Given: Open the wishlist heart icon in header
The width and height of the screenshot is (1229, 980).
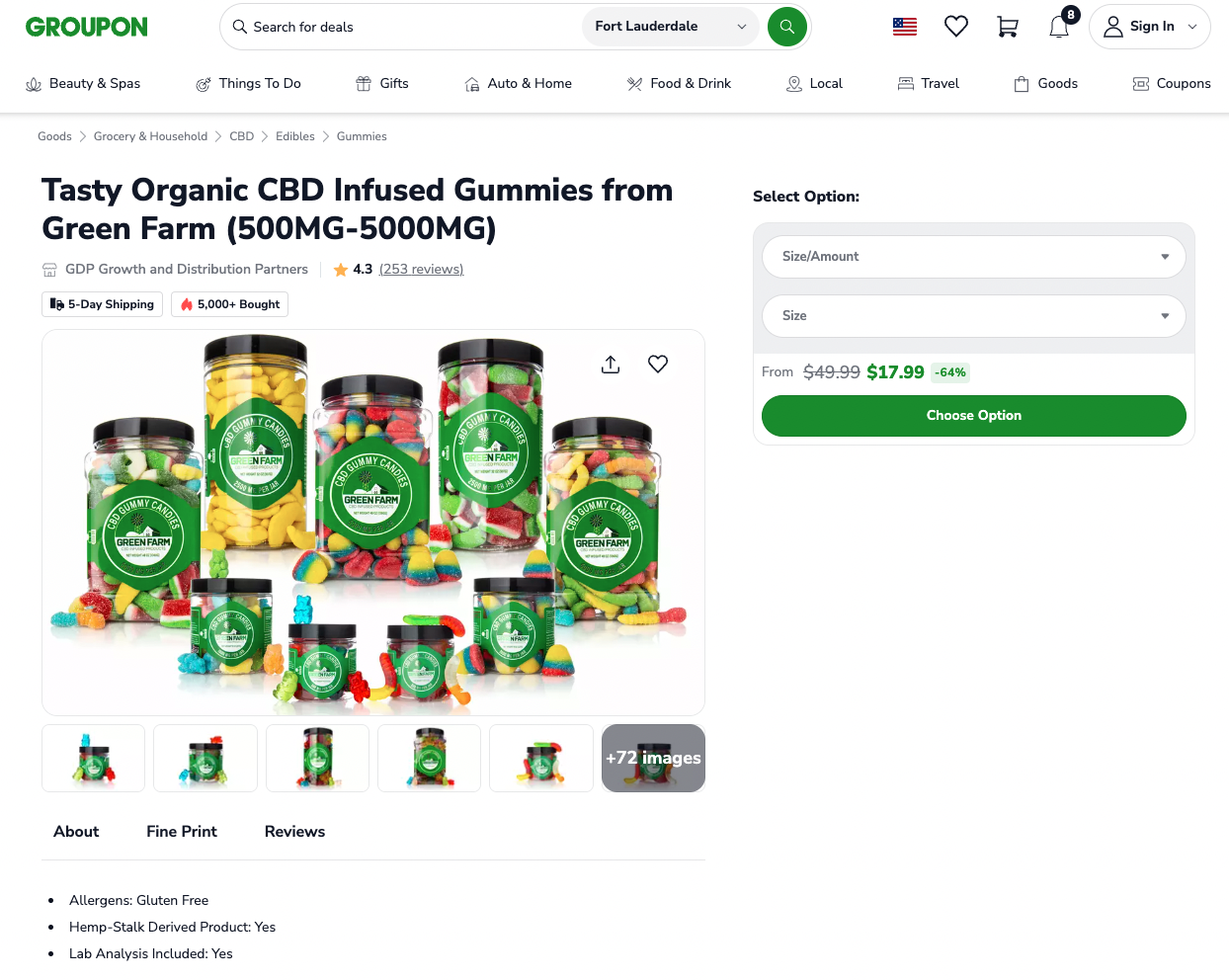Looking at the screenshot, I should click(x=955, y=27).
